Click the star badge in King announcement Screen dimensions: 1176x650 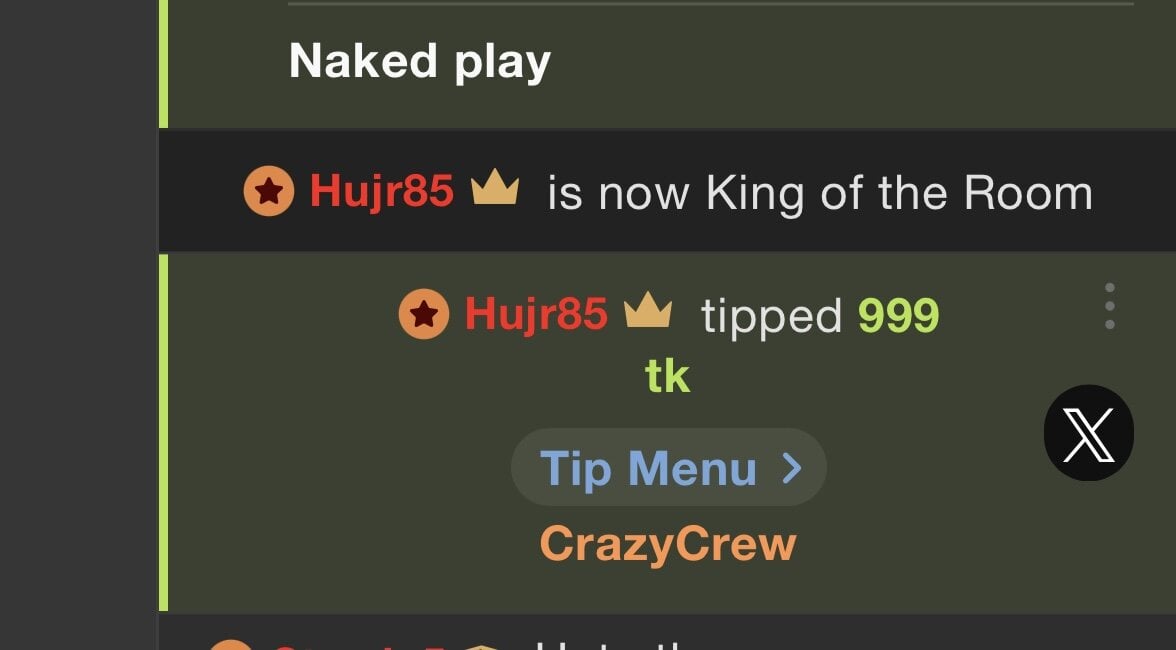click(x=268, y=191)
